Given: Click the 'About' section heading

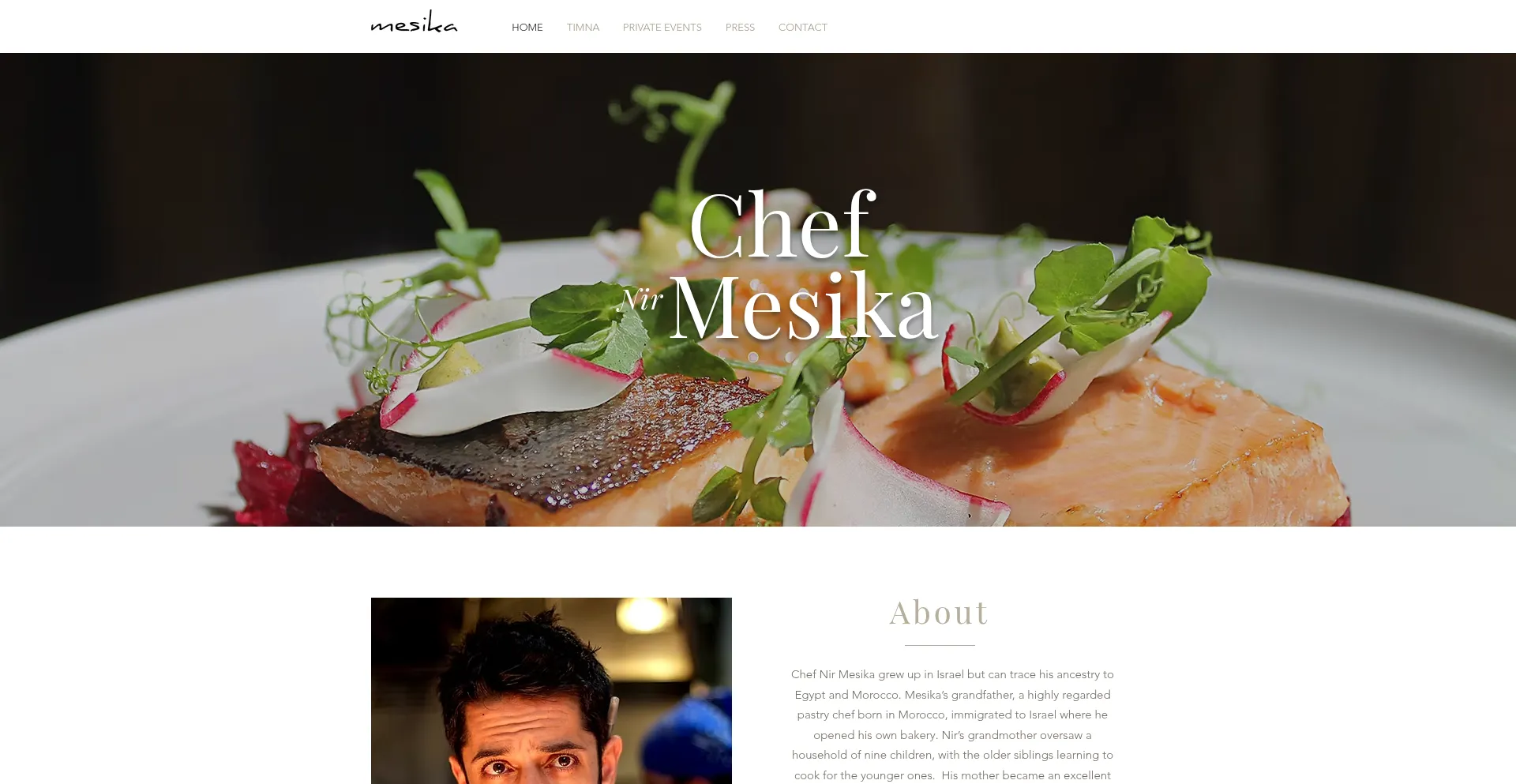Looking at the screenshot, I should pos(939,613).
